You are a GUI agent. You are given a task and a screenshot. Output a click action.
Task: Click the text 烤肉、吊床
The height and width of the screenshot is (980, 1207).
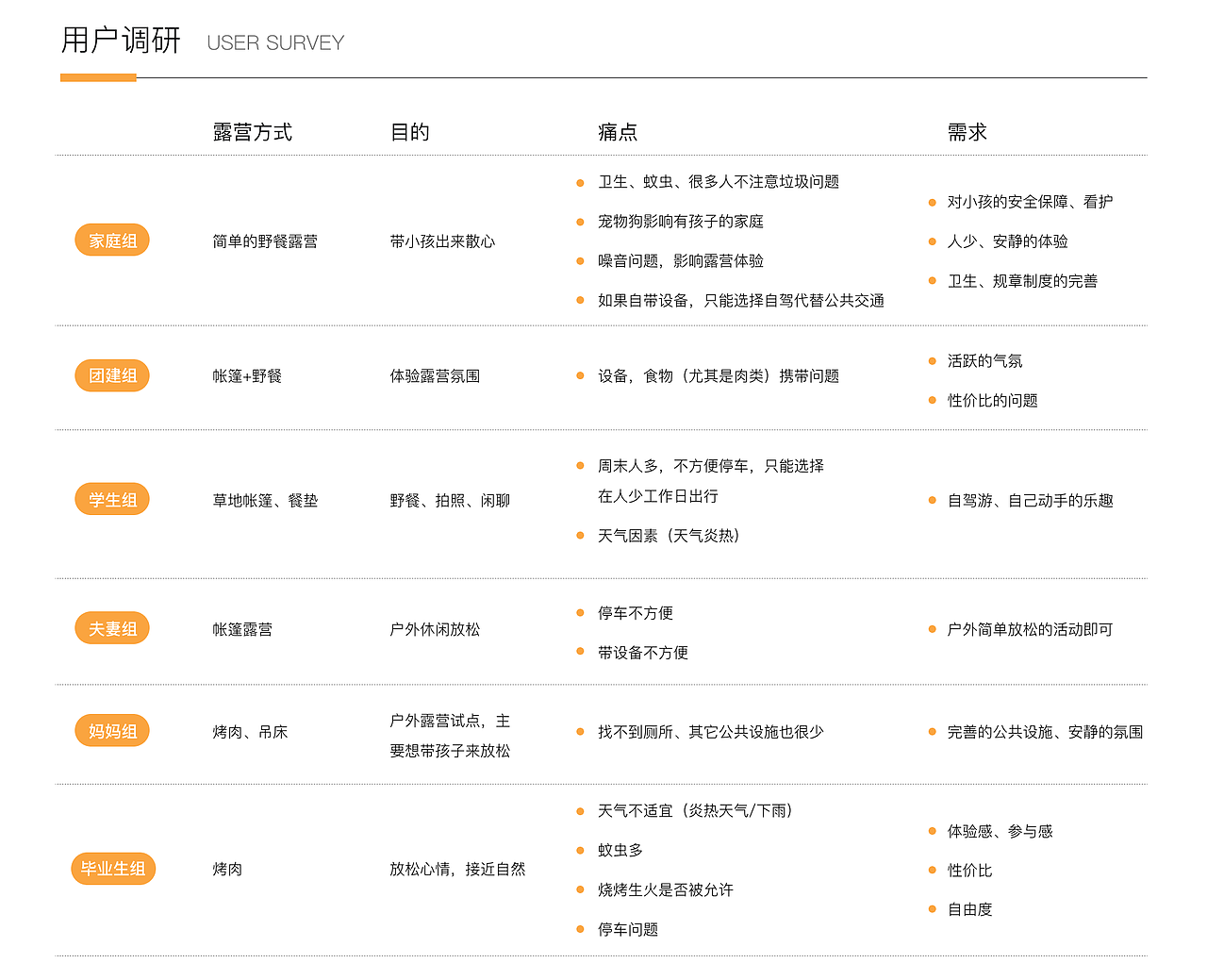click(x=250, y=732)
